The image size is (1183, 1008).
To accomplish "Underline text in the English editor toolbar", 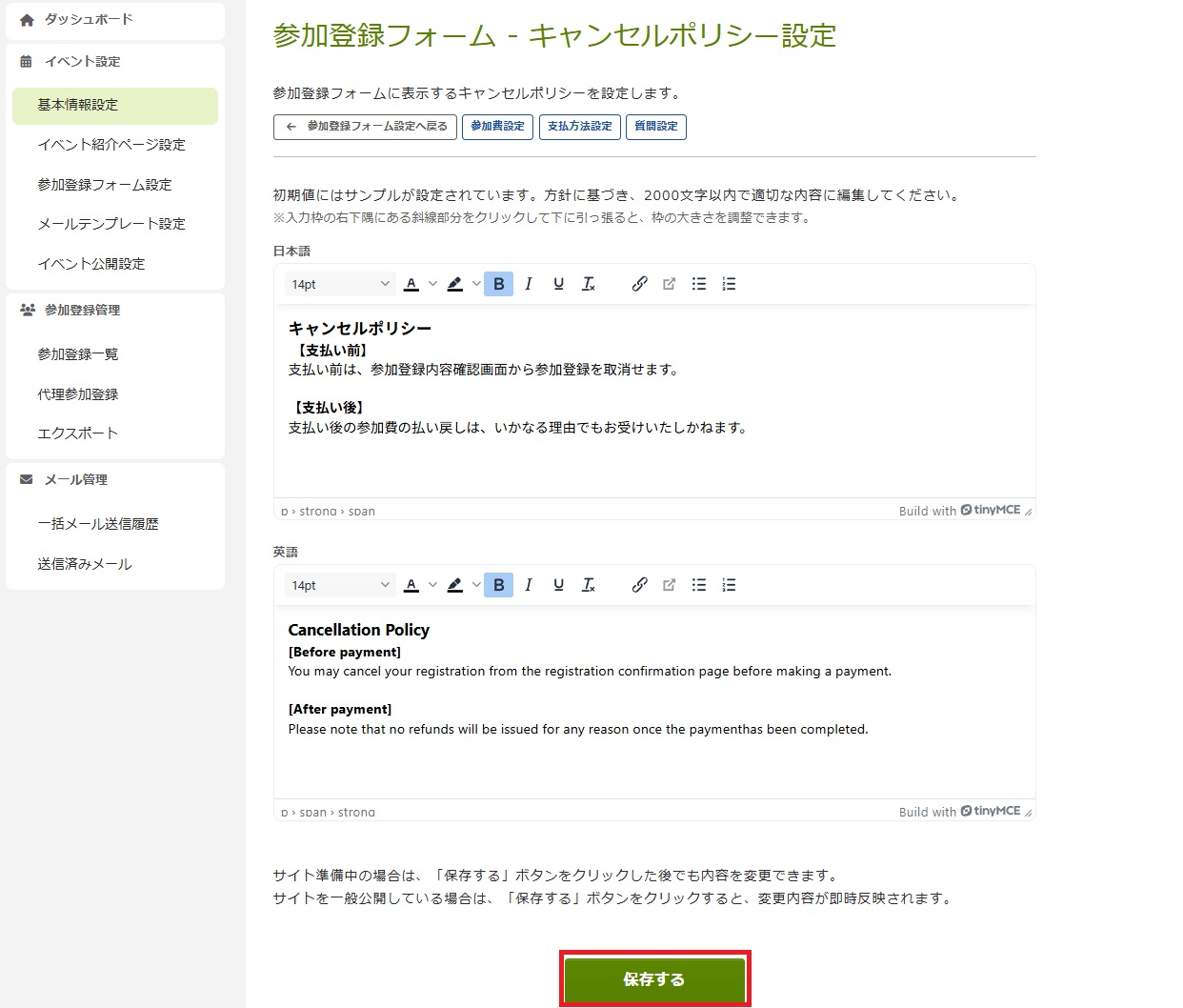I will point(558,585).
